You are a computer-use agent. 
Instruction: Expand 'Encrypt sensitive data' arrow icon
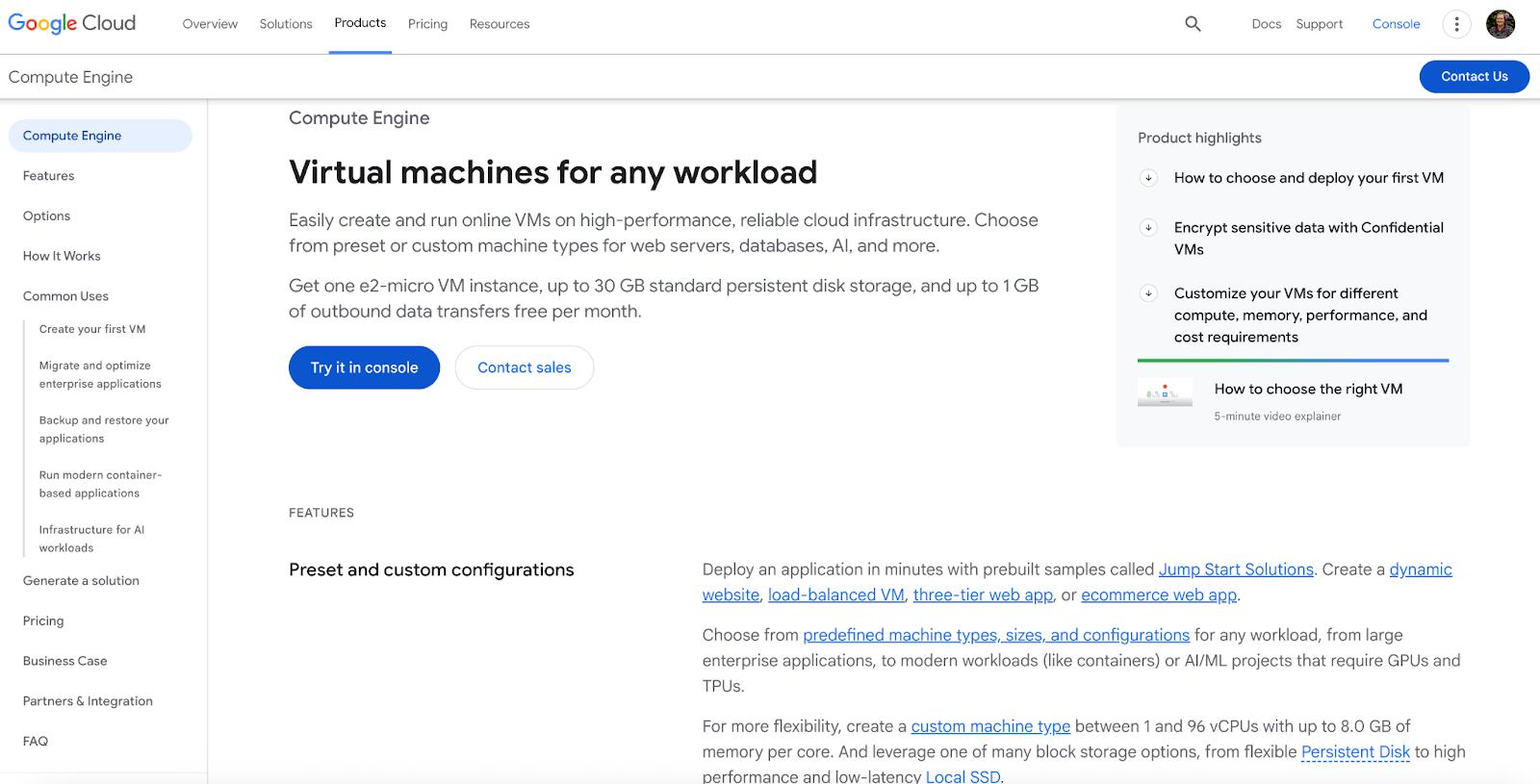[1148, 228]
